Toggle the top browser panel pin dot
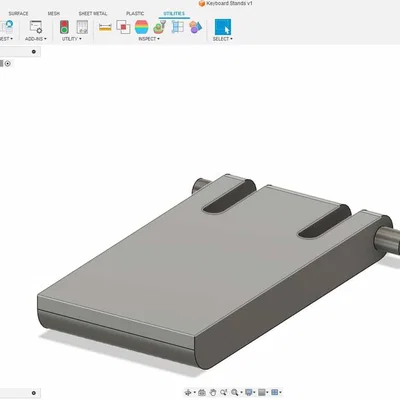The height and width of the screenshot is (400, 400). (x=34, y=52)
